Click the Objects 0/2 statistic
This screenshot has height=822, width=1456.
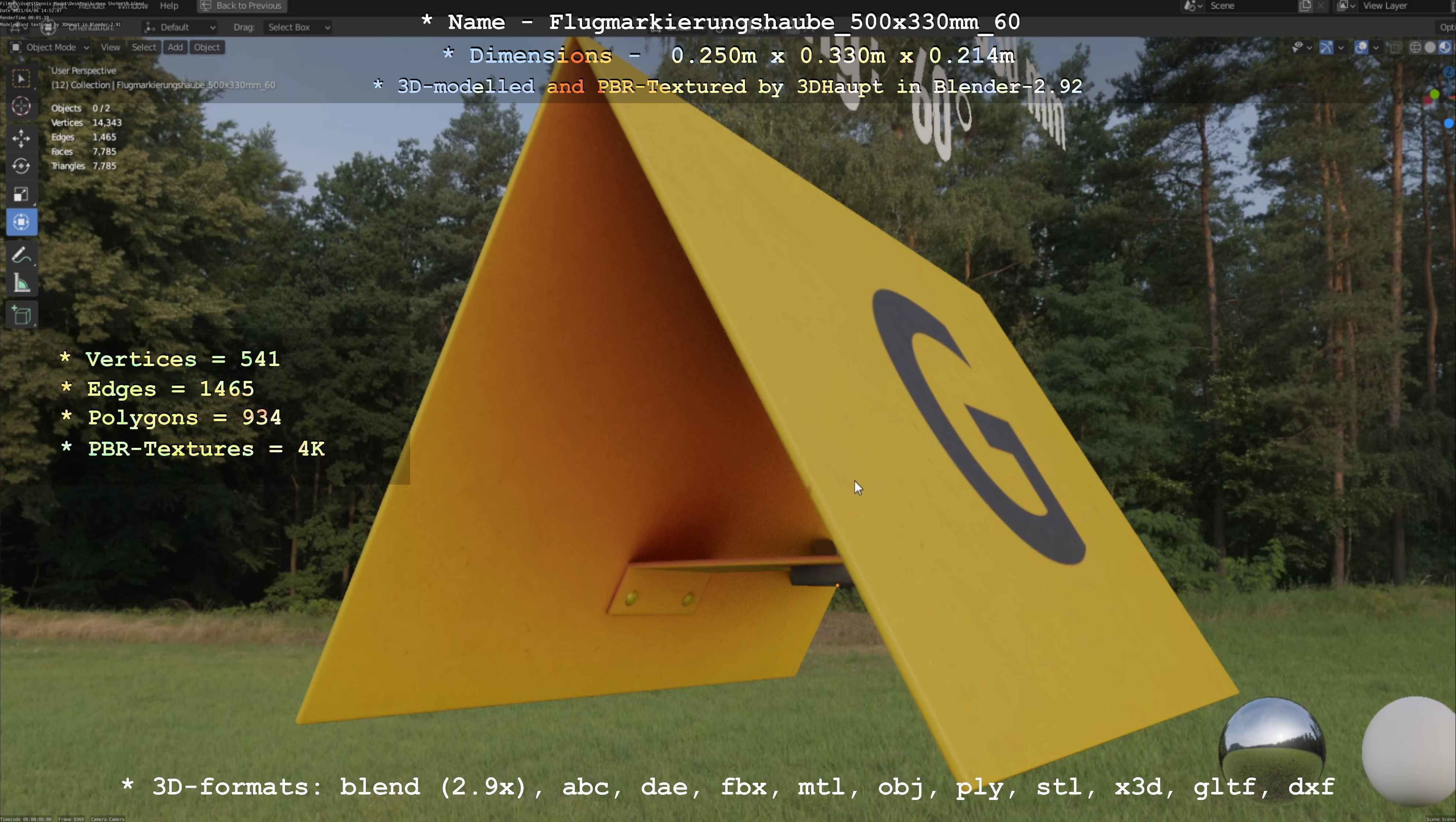coord(80,108)
